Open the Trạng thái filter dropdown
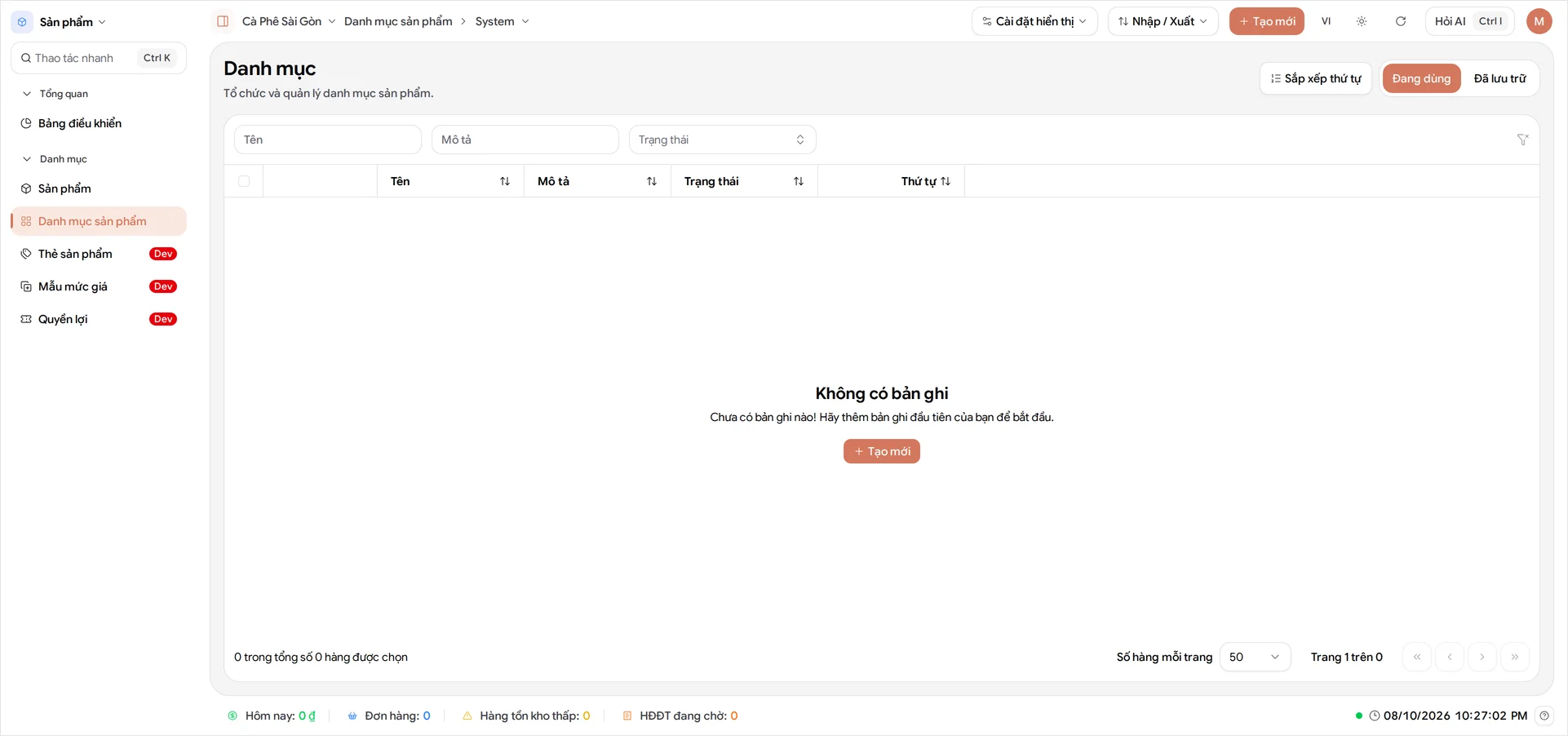 pyautogui.click(x=722, y=140)
